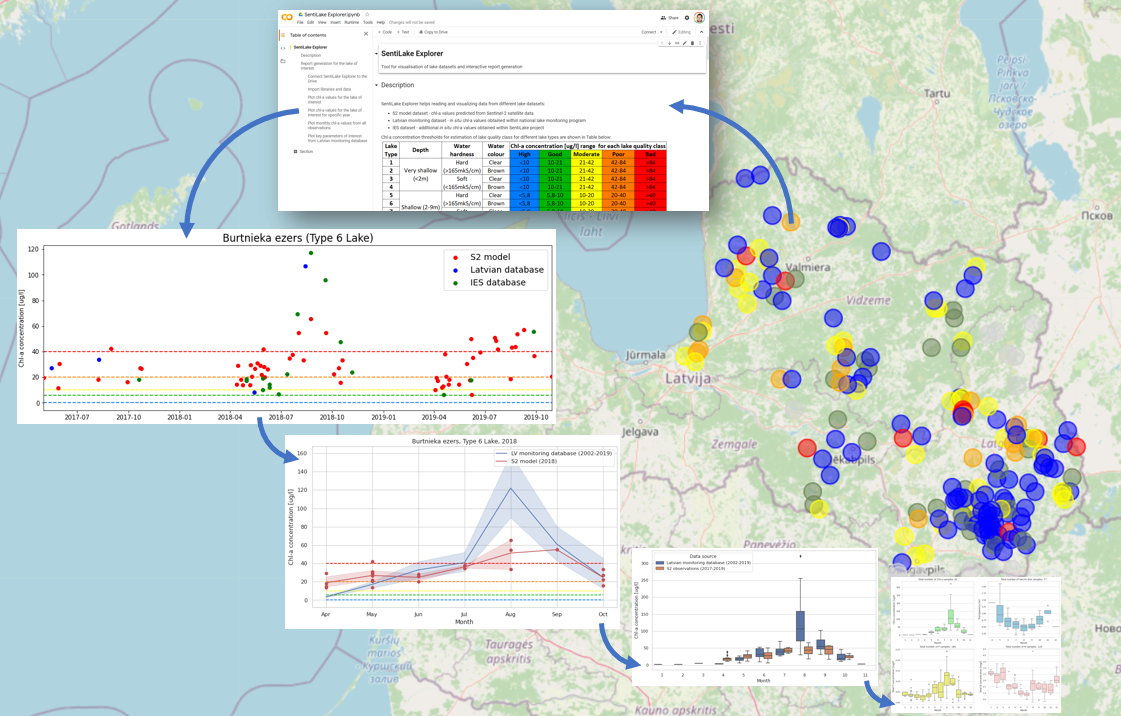Select 'Import libraries and data' in contents
The image size is (1121, 716).
coord(330,88)
